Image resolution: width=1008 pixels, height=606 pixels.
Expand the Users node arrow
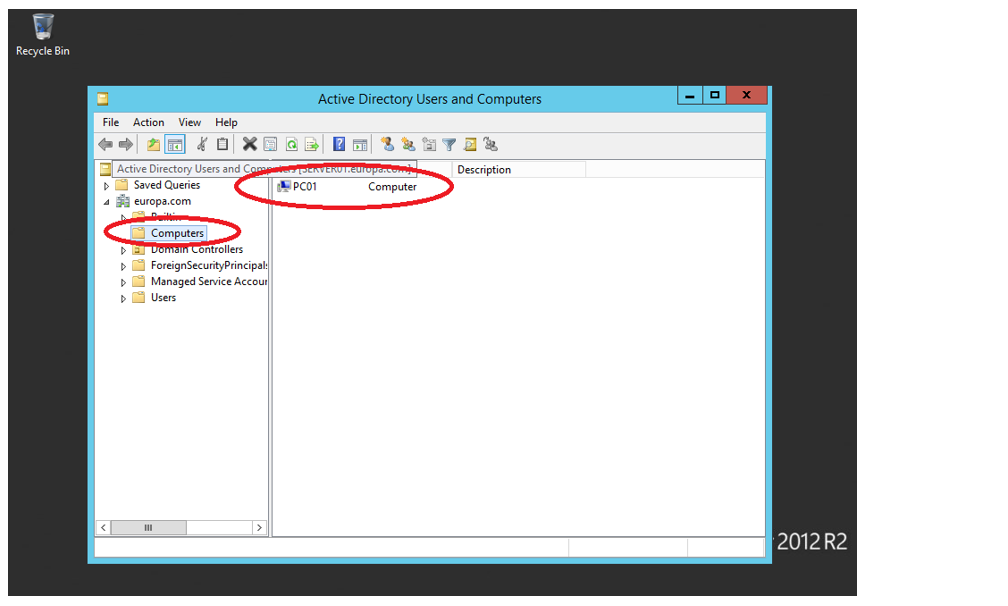(123, 298)
